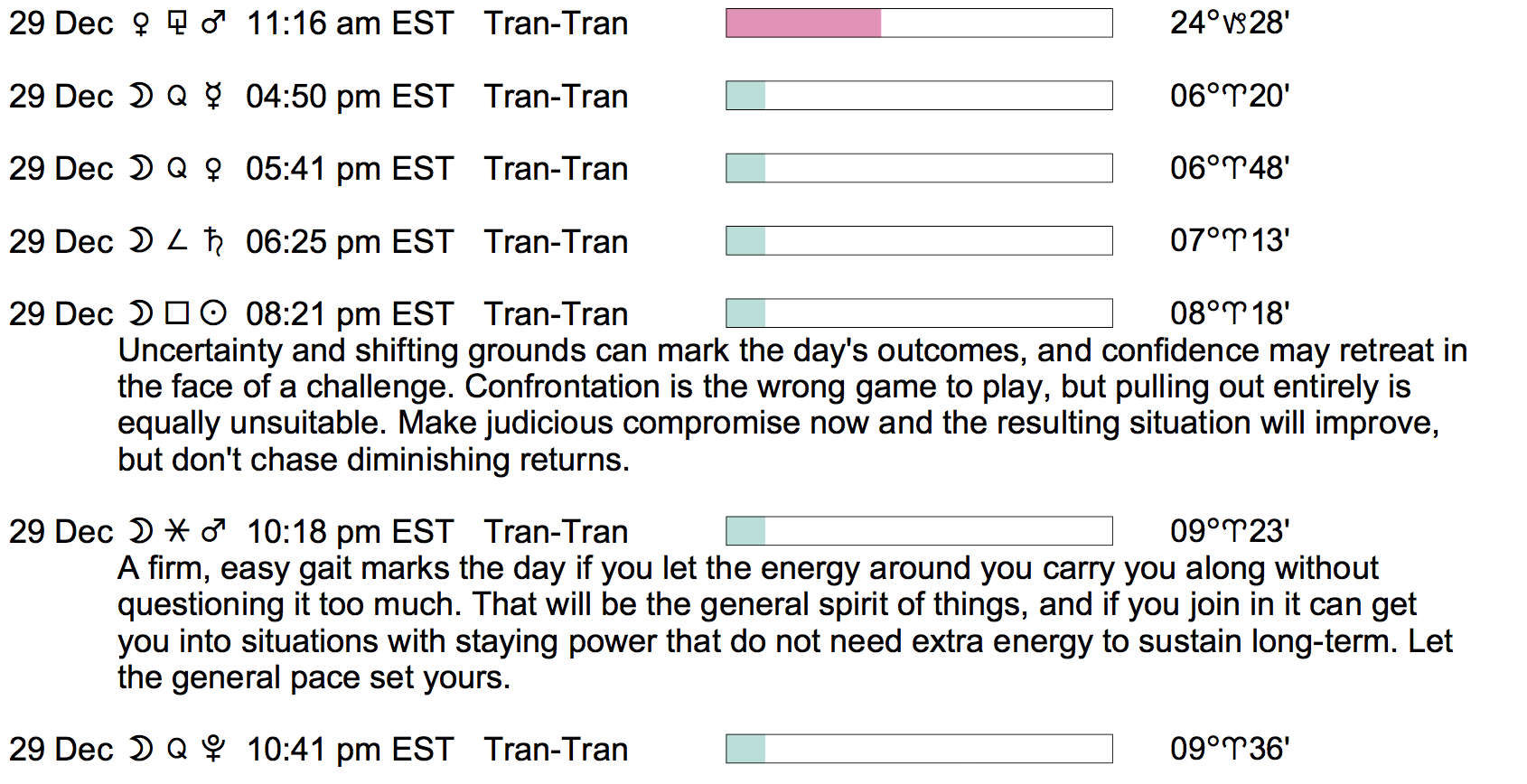Click the teal progress bar in the 10:41 pm row

pyautogui.click(x=746, y=749)
